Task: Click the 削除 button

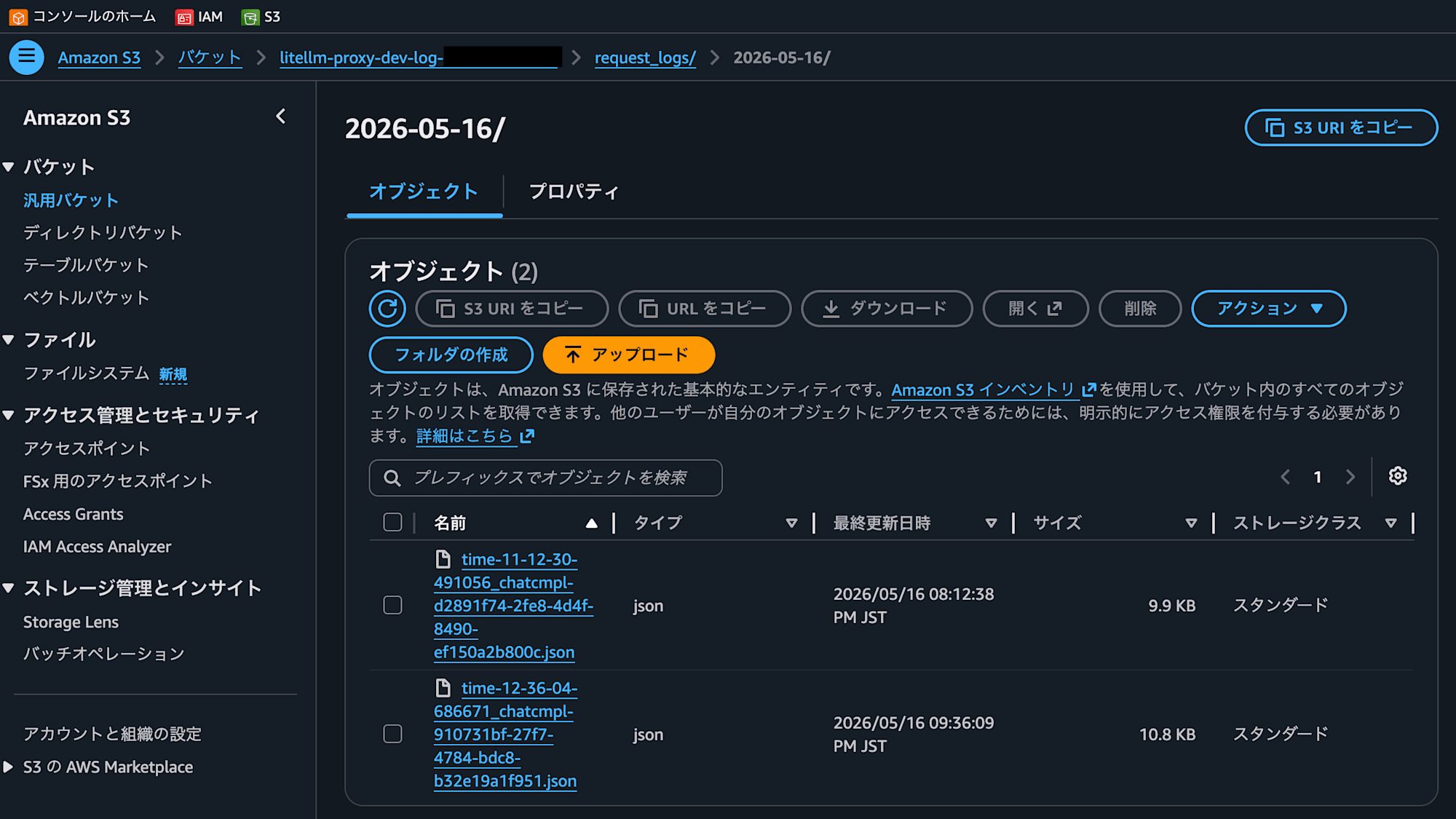Action: point(1140,309)
